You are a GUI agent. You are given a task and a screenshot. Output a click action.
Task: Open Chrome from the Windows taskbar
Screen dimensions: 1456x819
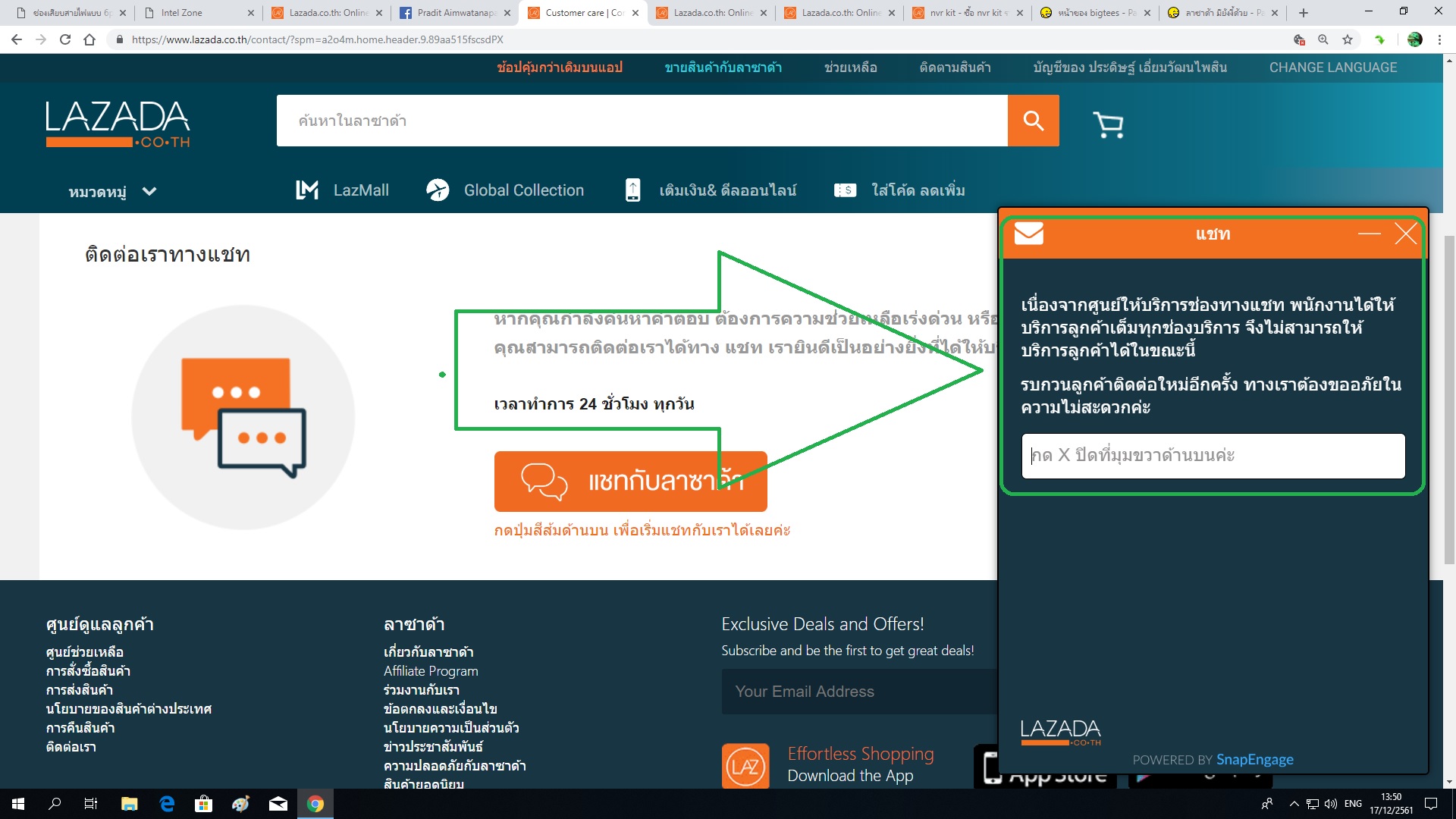pyautogui.click(x=315, y=804)
